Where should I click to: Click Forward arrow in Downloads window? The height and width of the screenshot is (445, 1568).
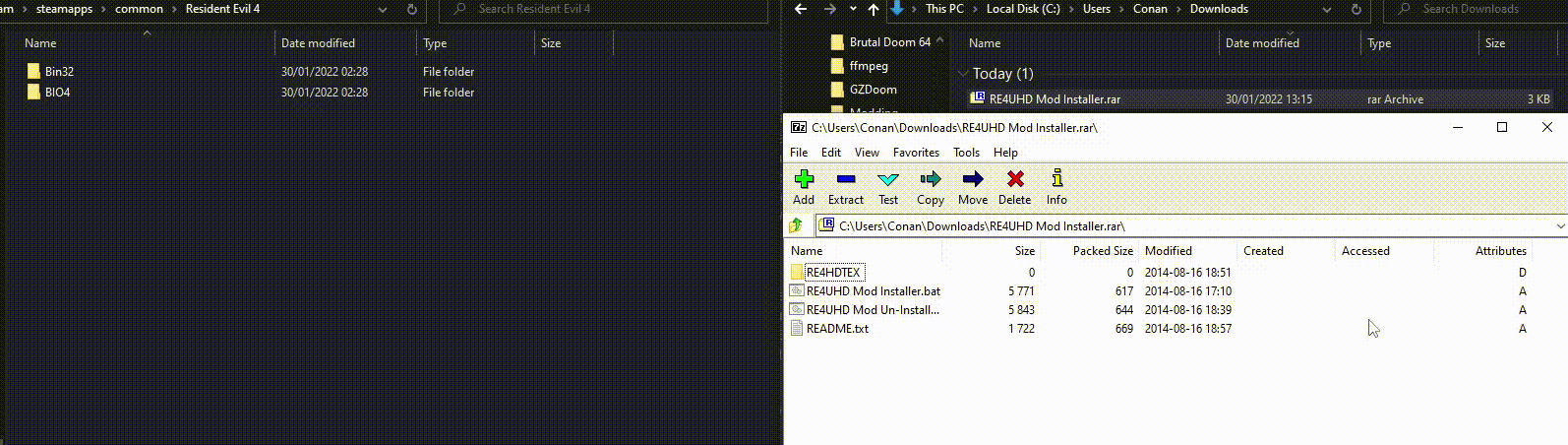tap(831, 9)
